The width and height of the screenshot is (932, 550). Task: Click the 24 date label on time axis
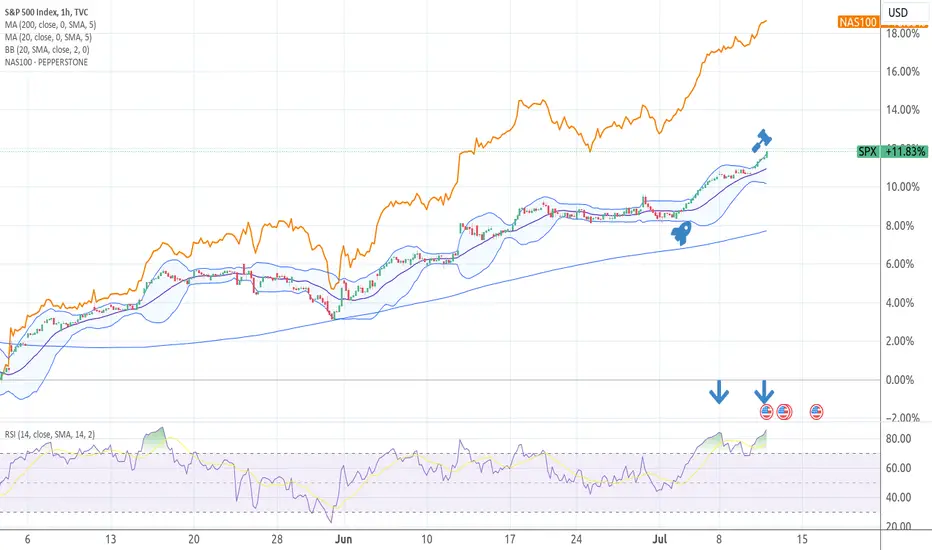pos(576,539)
